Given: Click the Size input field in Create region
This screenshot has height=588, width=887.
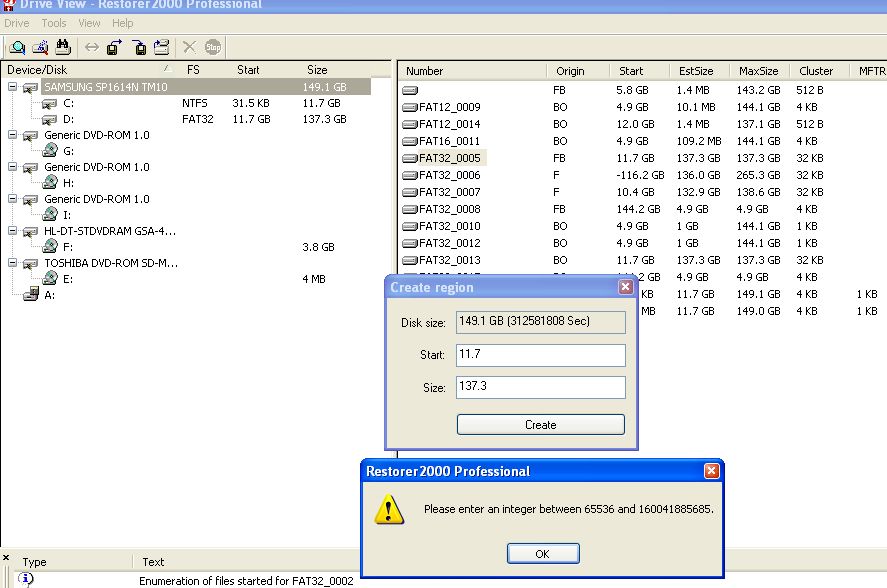Looking at the screenshot, I should [x=541, y=387].
